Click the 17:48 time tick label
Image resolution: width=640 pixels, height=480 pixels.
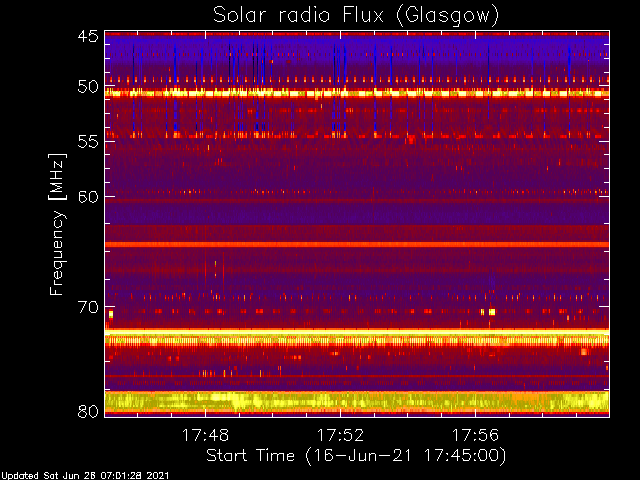click(x=205, y=435)
